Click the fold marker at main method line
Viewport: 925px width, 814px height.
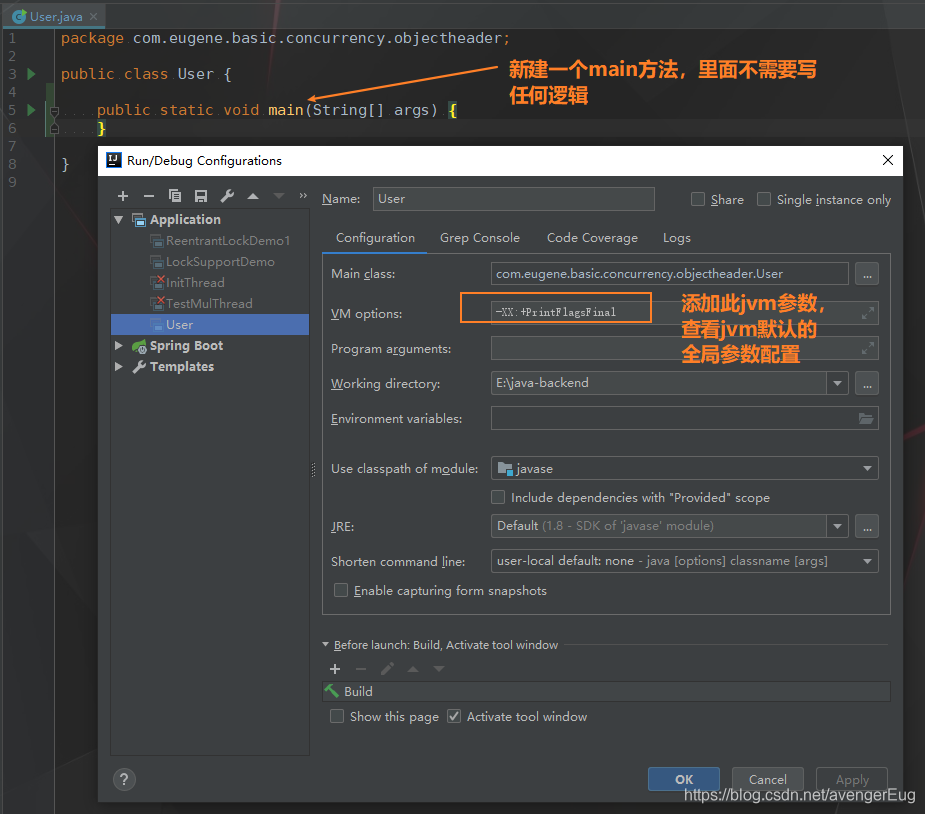[54, 110]
